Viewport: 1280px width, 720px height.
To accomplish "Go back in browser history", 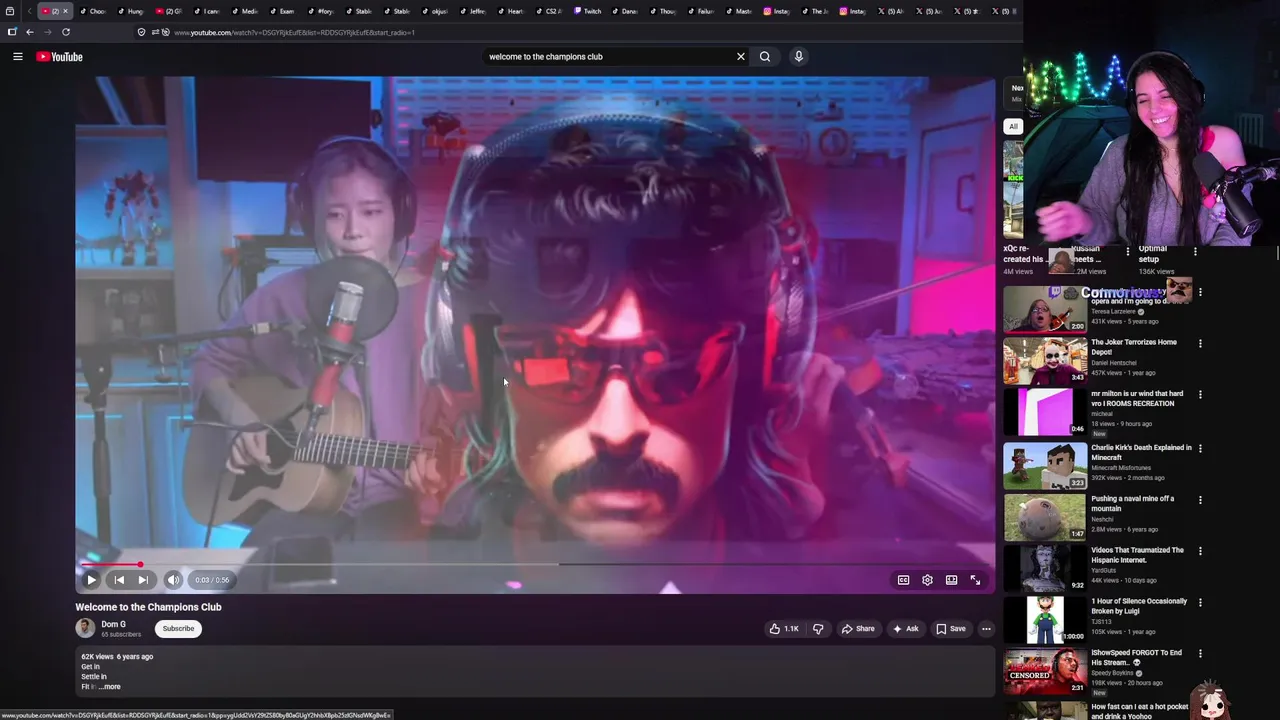I will pyautogui.click(x=30, y=32).
